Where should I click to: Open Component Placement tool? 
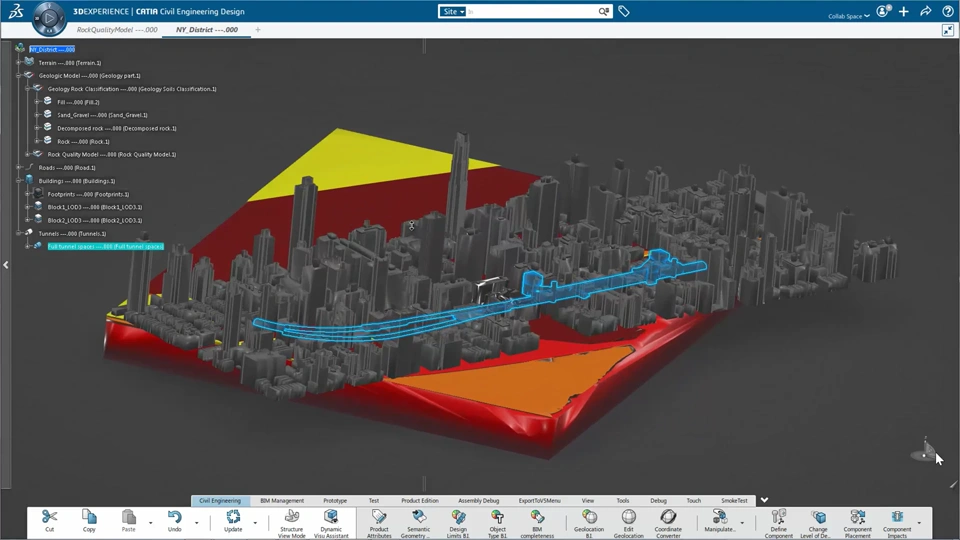tap(858, 517)
